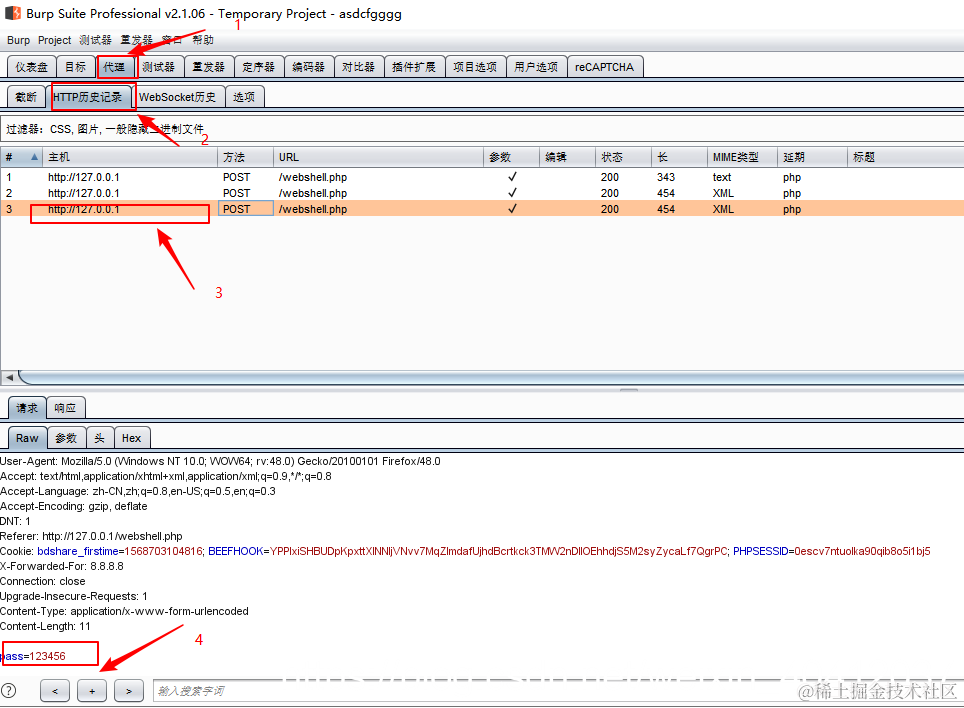The height and width of the screenshot is (708, 964).
Task: Sort by the 主机 column header
Action: (130, 157)
